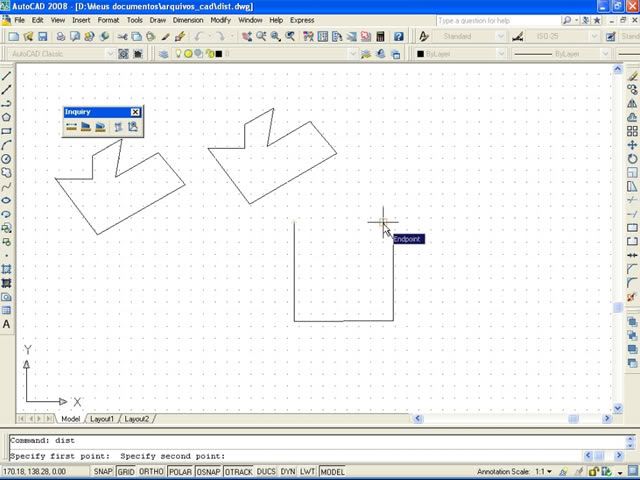Screen dimensions: 640x480
Task: Open the Express menu
Action: click(x=302, y=20)
